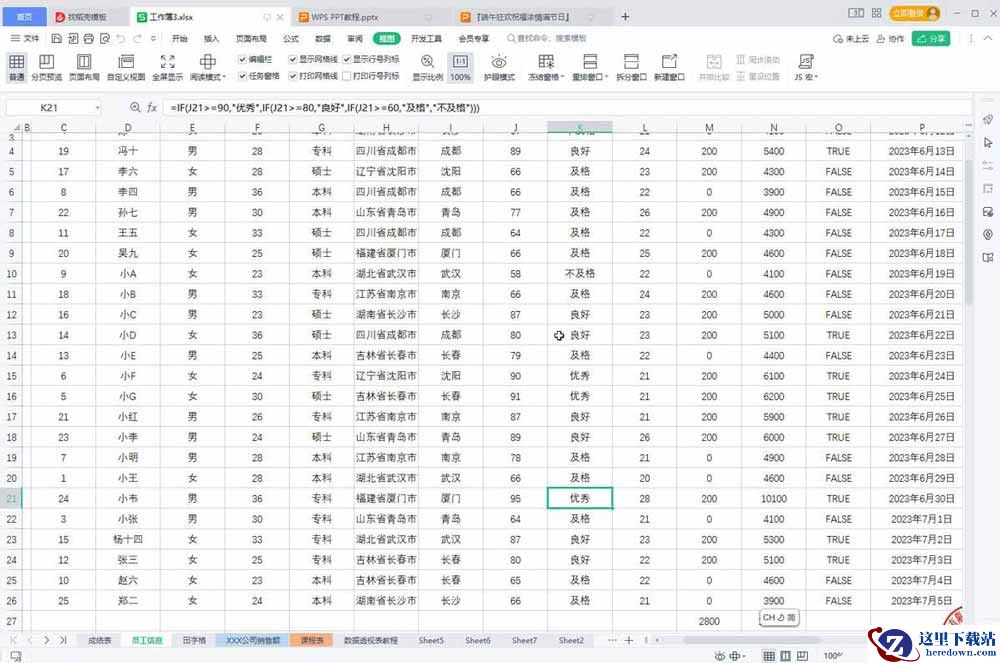Click the Undo arrow icon
The height and width of the screenshot is (663, 1000).
pos(121,39)
